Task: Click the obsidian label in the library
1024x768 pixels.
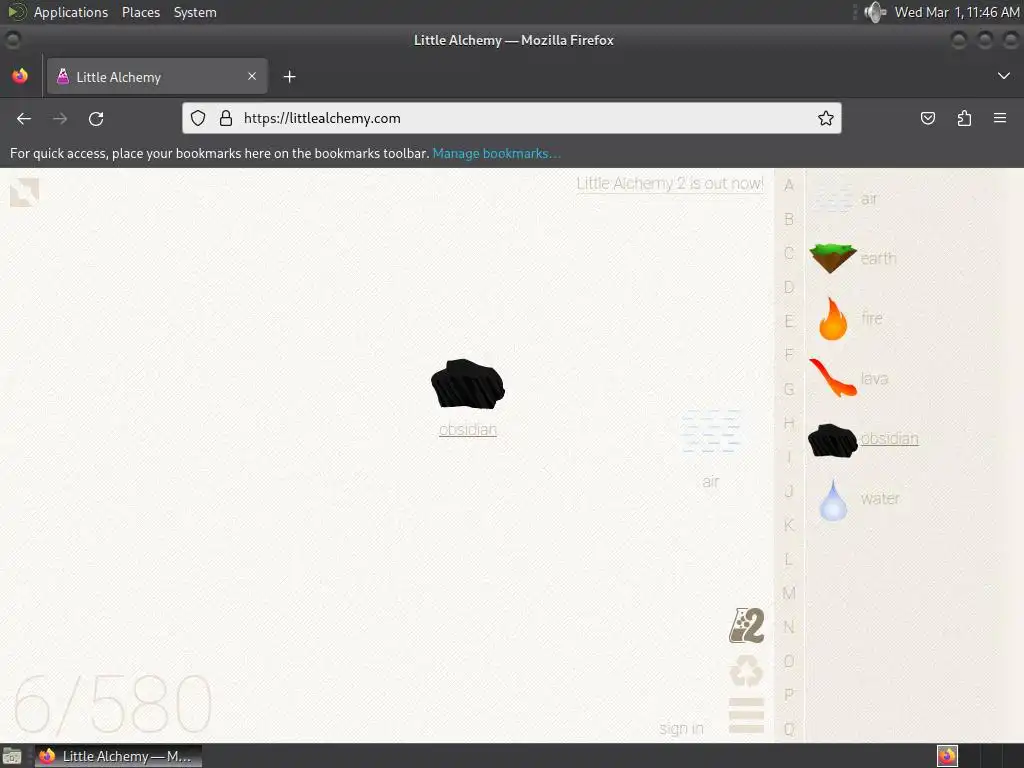Action: [889, 438]
